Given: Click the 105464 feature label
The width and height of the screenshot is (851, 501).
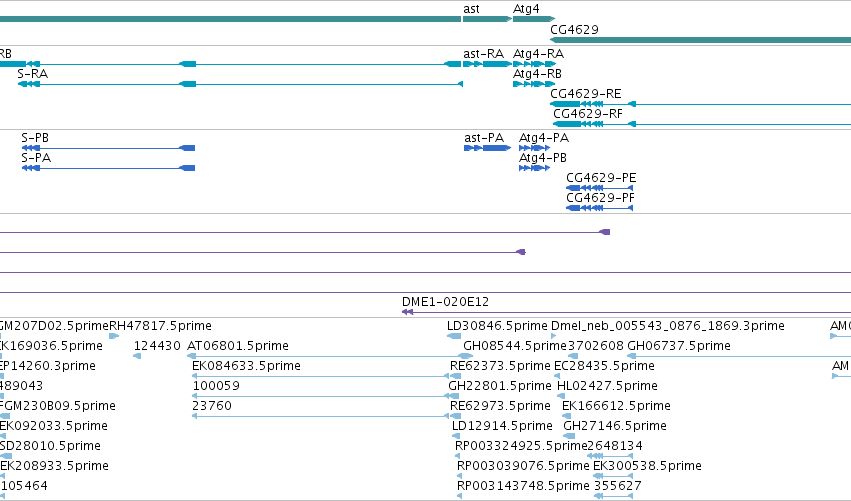Looking at the screenshot, I should tap(24, 486).
